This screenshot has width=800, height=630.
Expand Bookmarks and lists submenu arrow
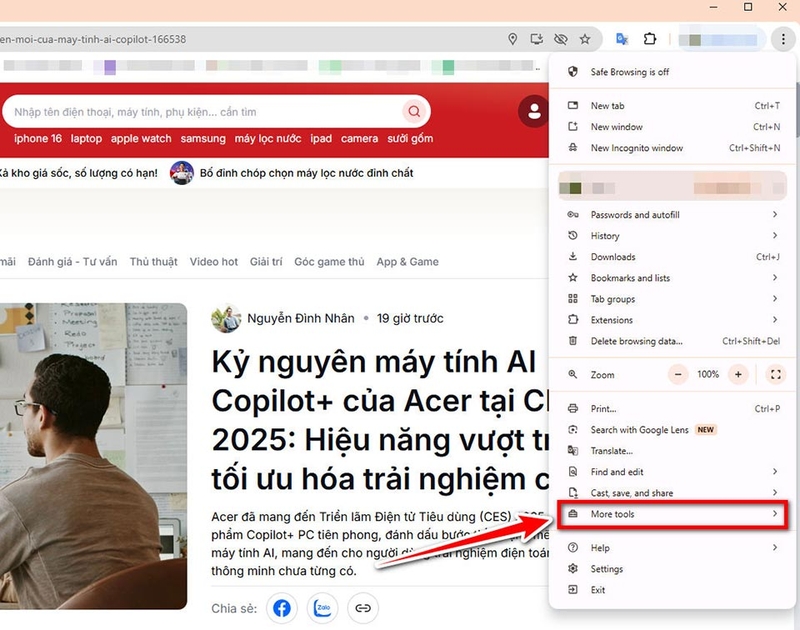coord(775,278)
